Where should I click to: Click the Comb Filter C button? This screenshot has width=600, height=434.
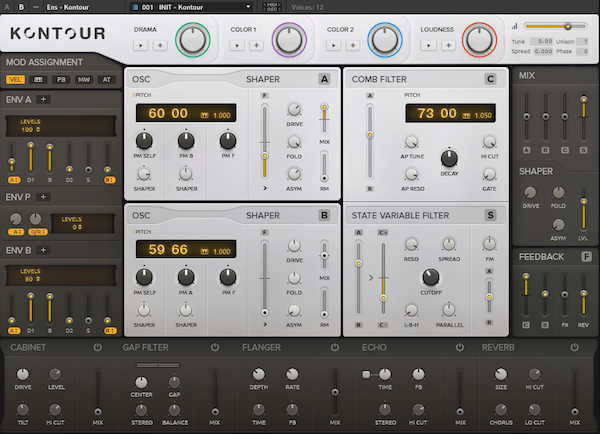pyautogui.click(x=490, y=79)
